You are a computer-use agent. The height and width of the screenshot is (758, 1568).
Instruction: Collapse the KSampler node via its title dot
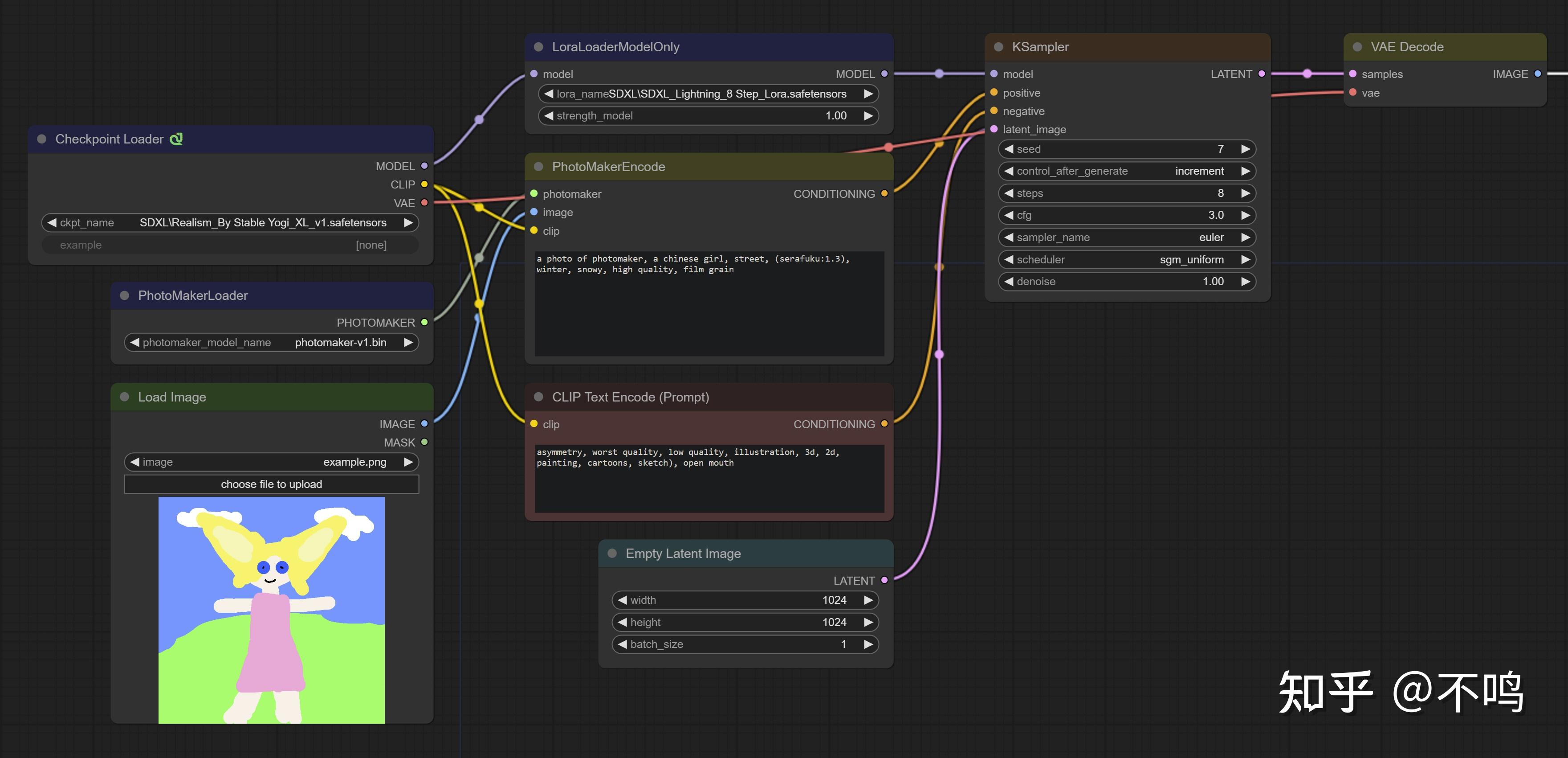(x=998, y=47)
